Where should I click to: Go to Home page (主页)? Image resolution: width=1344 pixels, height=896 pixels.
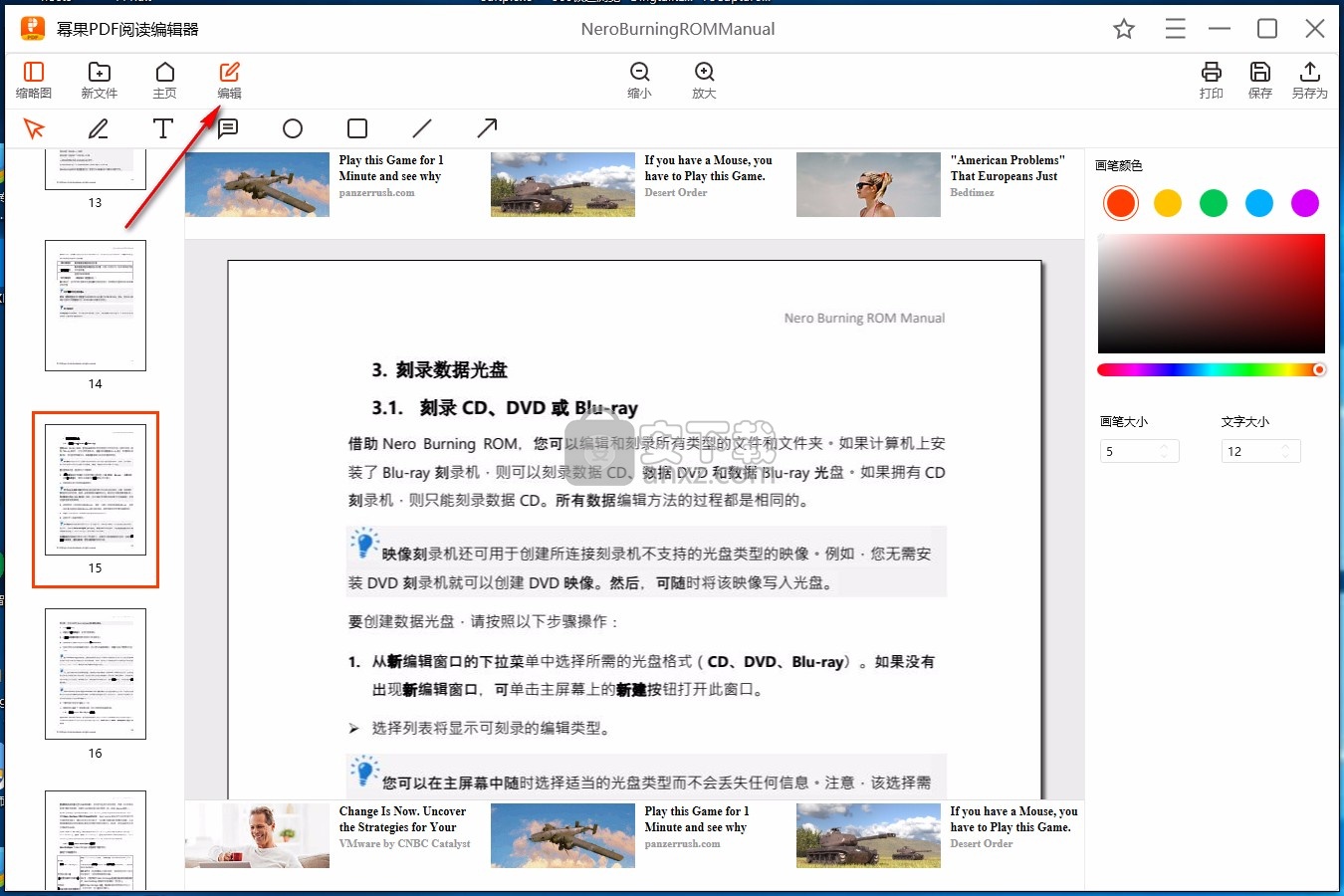pos(164,80)
